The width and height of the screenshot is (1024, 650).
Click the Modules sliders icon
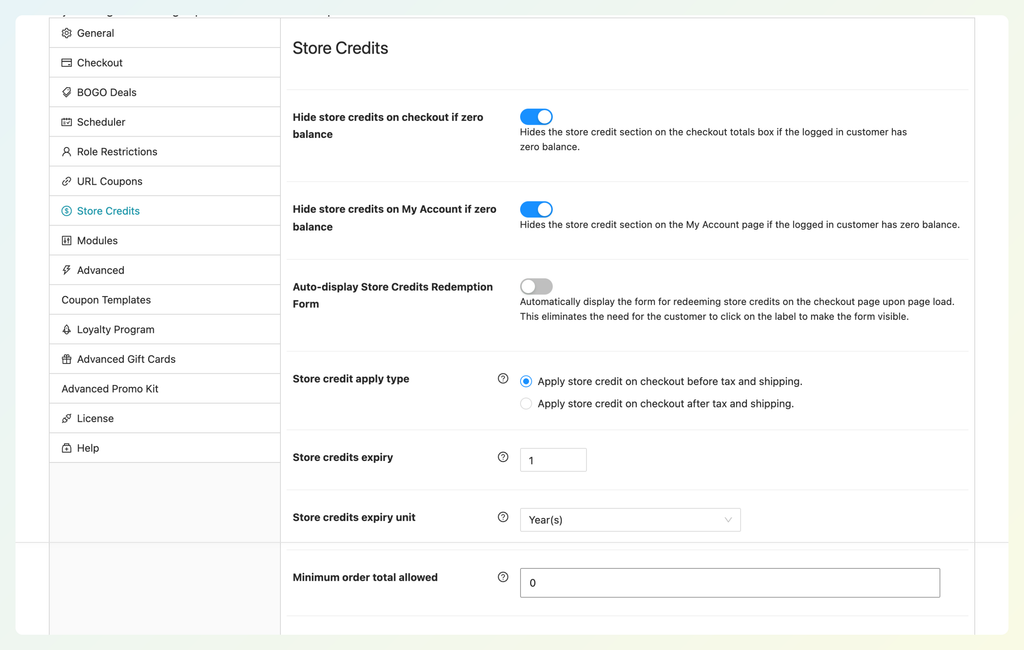click(66, 240)
